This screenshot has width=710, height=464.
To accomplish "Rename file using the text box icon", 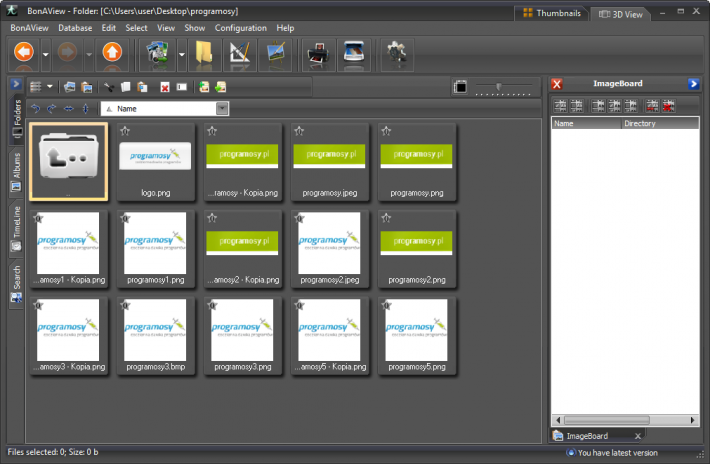I will point(182,87).
